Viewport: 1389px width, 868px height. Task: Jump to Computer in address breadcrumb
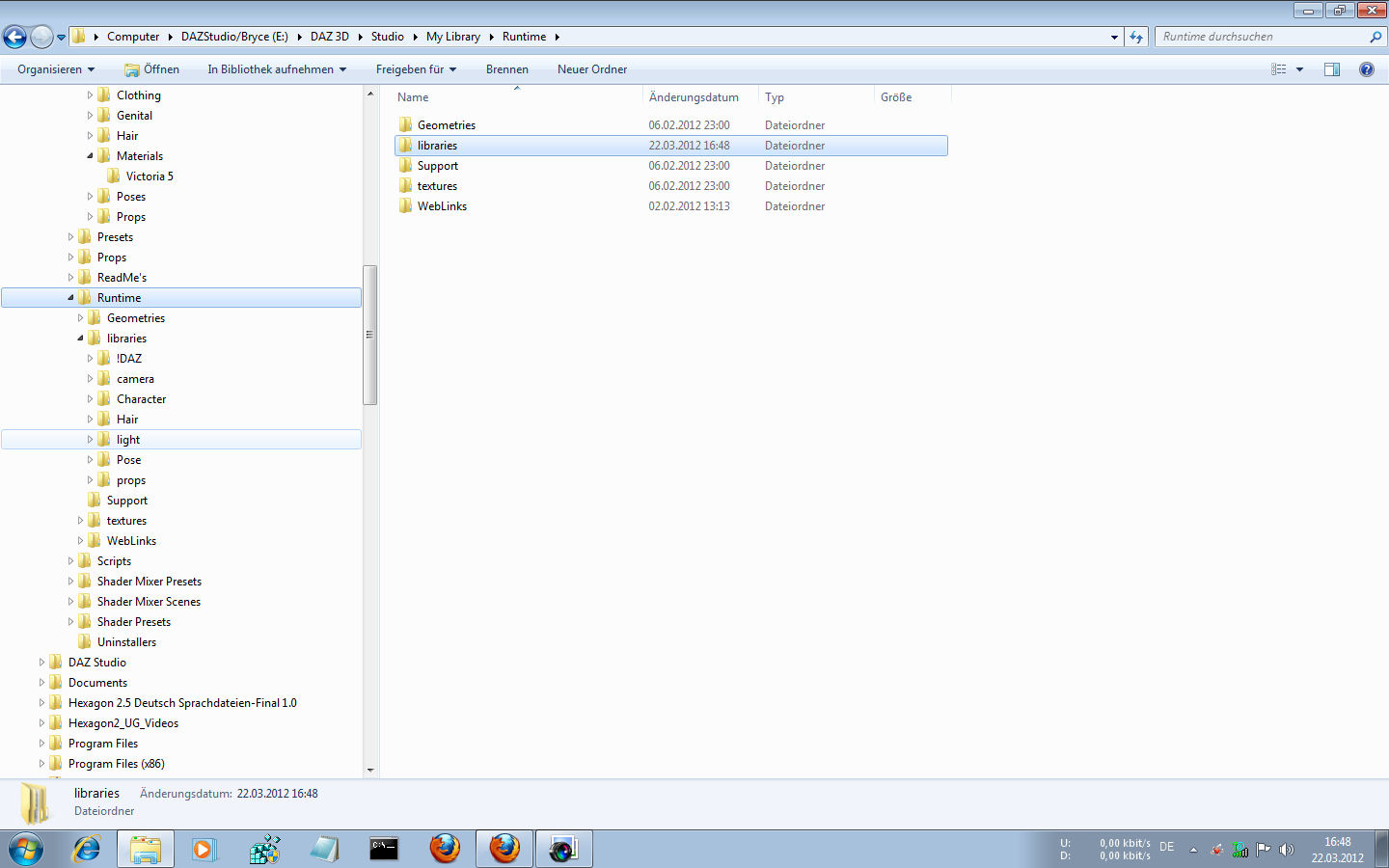(133, 37)
